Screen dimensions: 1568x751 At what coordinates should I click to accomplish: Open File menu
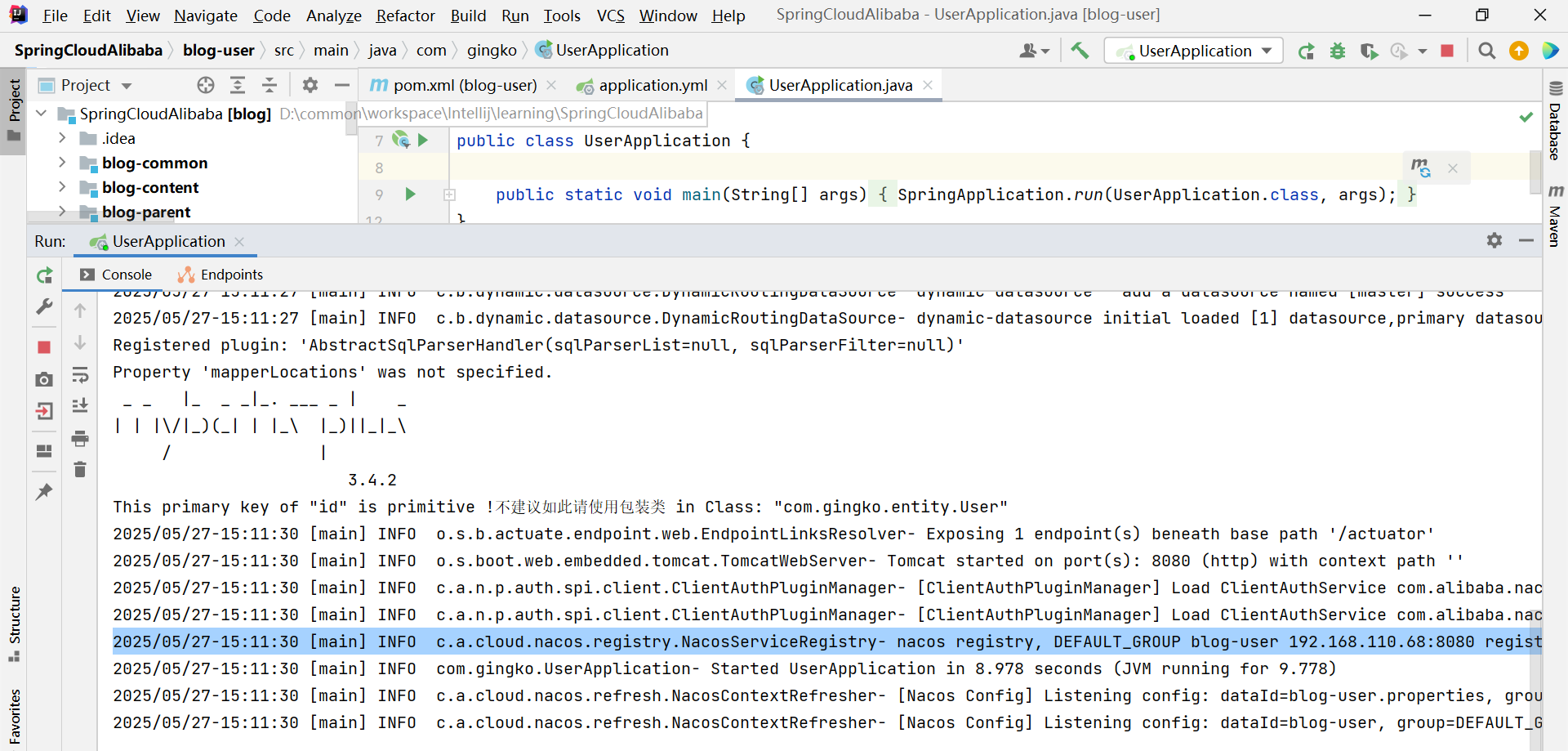pos(56,16)
